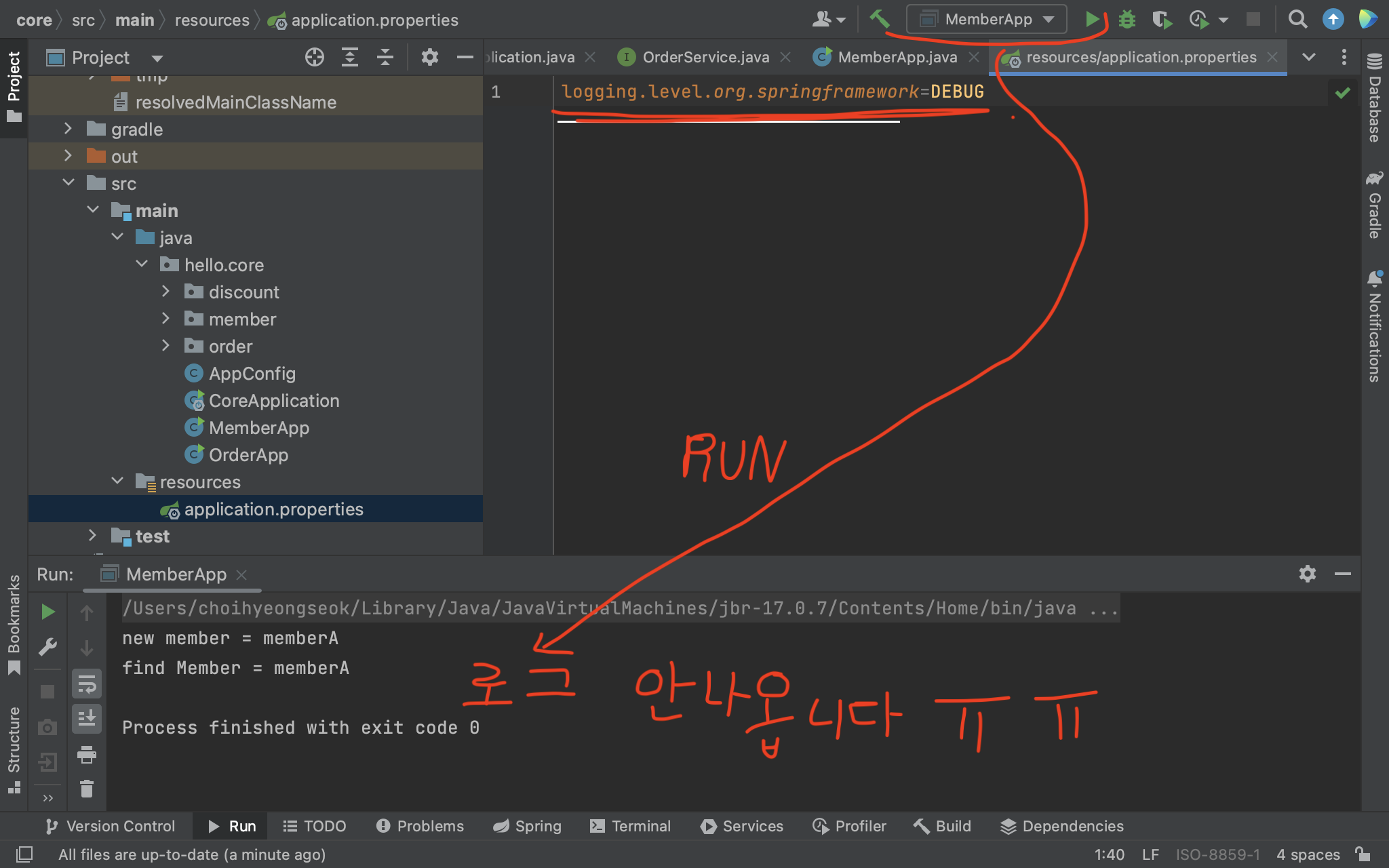
Task: Collapse the resources folder
Action: tap(117, 481)
